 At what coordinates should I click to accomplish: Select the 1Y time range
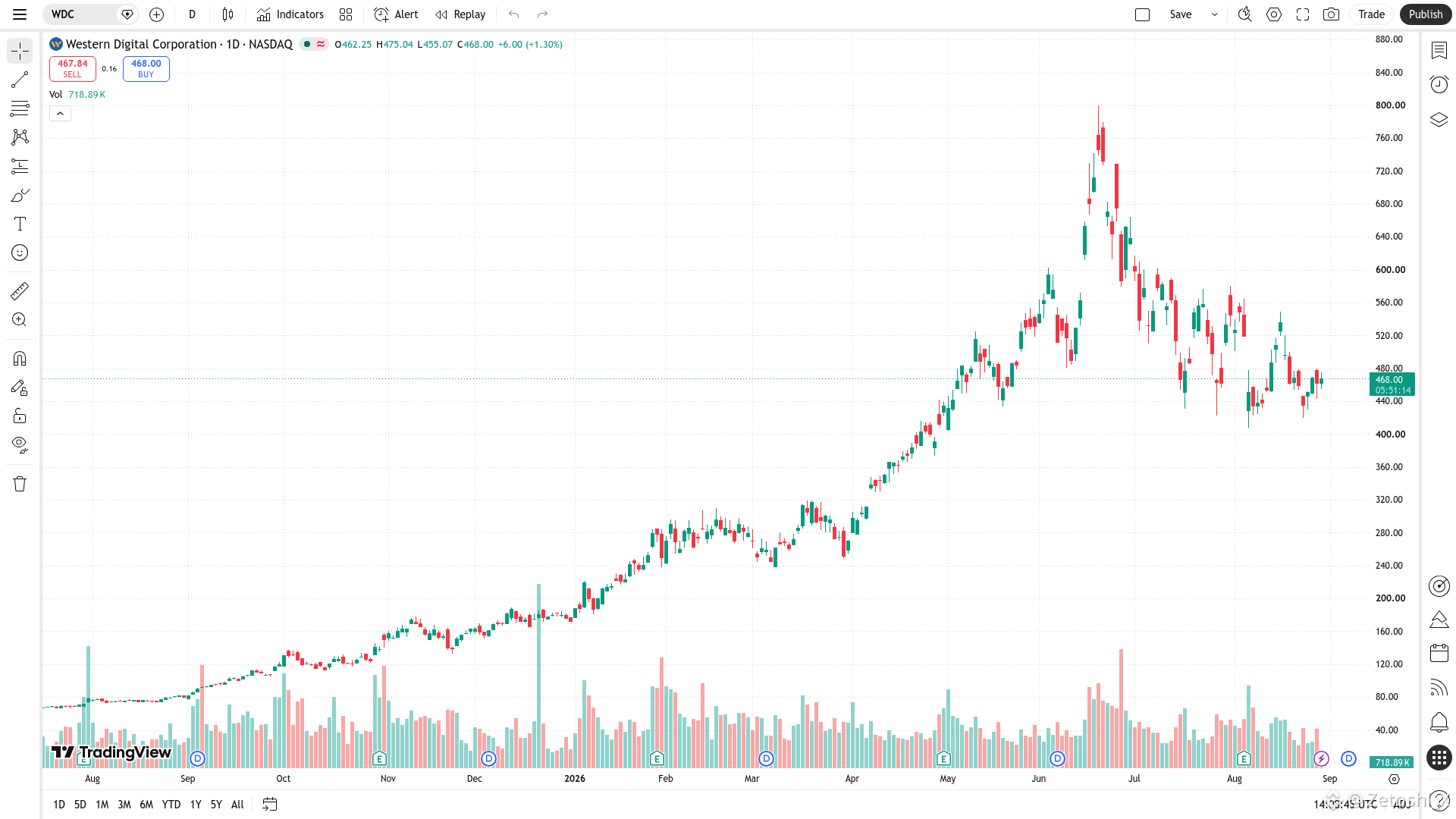coord(196,805)
